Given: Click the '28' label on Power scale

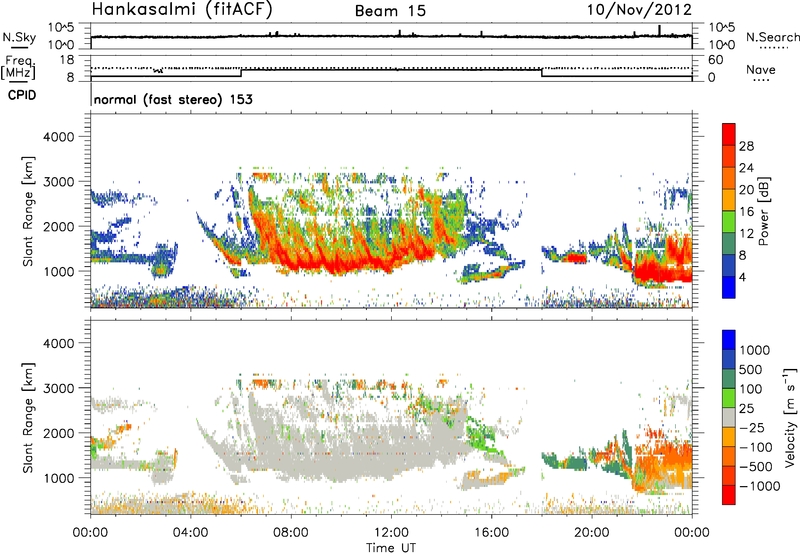Looking at the screenshot, I should [x=746, y=146].
